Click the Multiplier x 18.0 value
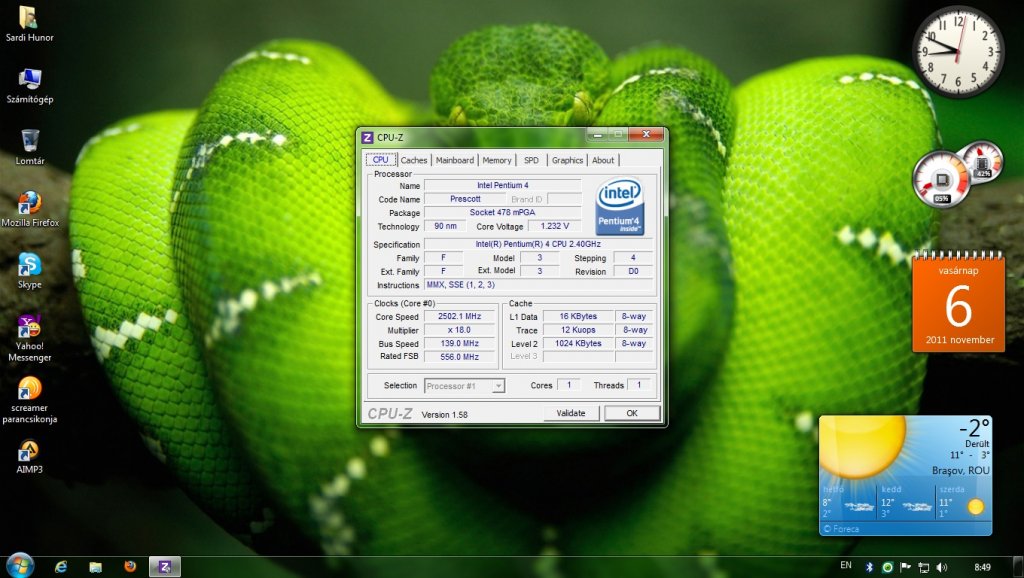This screenshot has width=1024, height=578. [460, 330]
